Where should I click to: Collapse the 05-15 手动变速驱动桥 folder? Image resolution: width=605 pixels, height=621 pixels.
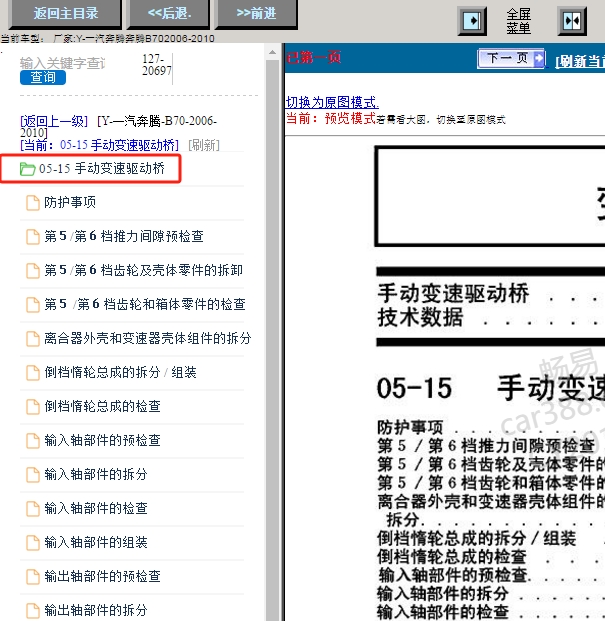click(x=102, y=169)
